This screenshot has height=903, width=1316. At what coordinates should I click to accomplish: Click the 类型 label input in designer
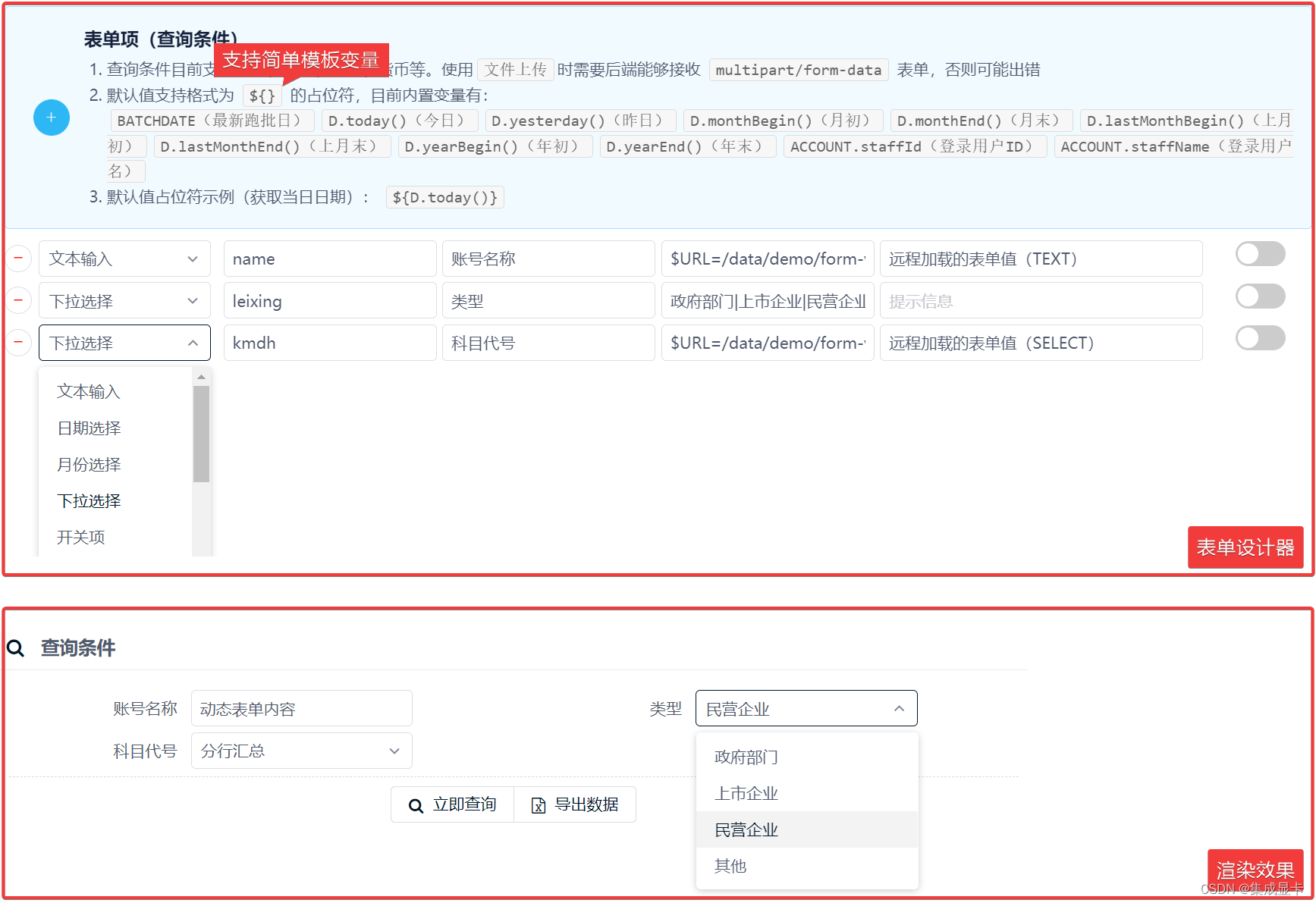click(548, 301)
